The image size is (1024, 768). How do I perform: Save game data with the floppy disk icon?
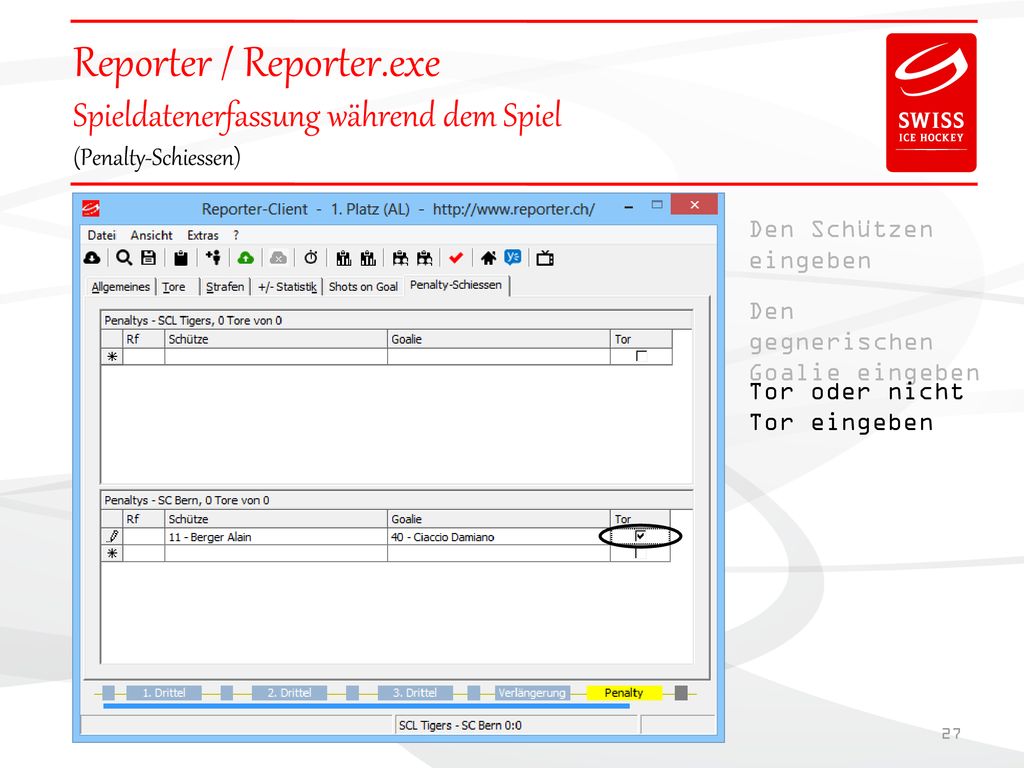[149, 258]
